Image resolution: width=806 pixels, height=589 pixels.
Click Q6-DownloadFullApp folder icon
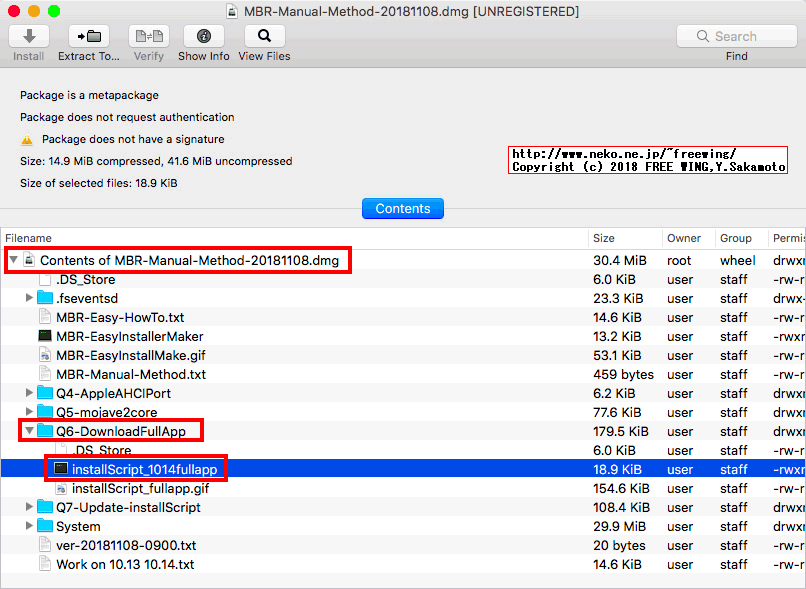pyautogui.click(x=45, y=431)
